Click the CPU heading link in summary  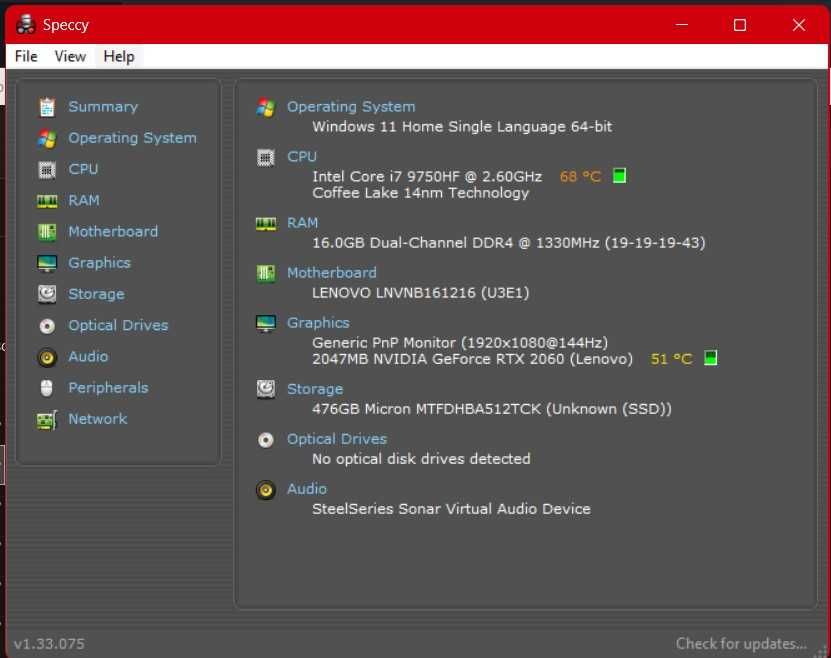pyautogui.click(x=302, y=157)
